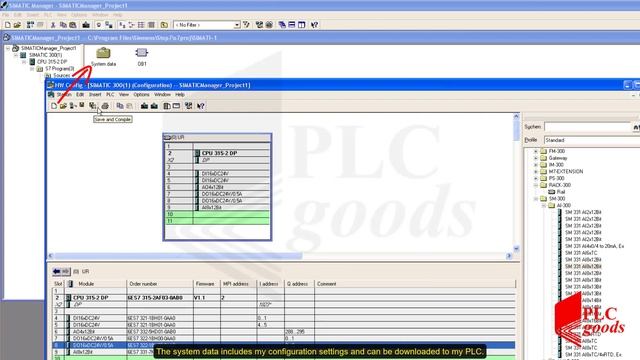Click New icon in SIMATIC Manager toolbar
Viewport: 640px width, 360px height.
coord(8,25)
